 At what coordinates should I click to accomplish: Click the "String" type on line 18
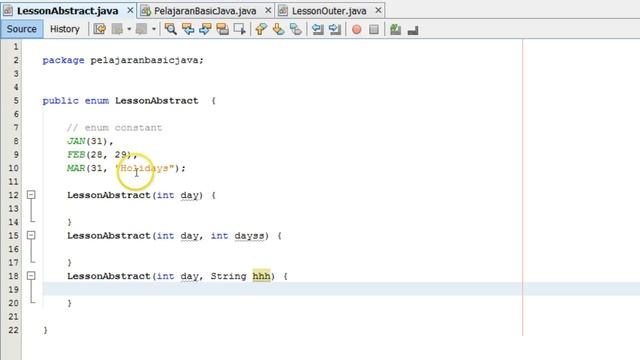tap(229, 276)
